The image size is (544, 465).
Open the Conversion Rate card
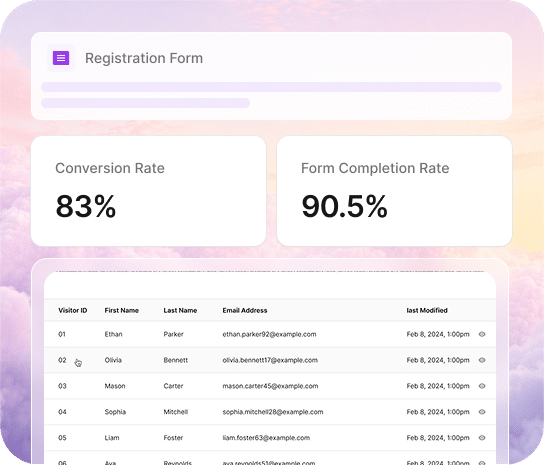pyautogui.click(x=148, y=191)
